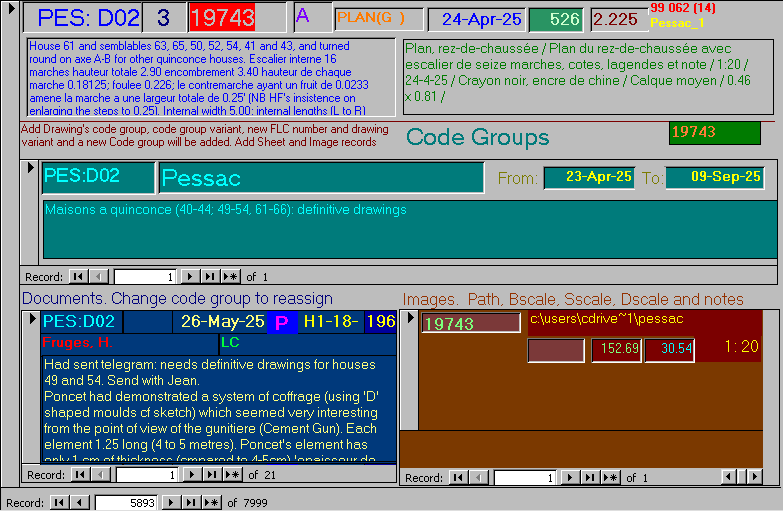
Task: Click Code Groups record number field
Action: [x=144, y=276]
